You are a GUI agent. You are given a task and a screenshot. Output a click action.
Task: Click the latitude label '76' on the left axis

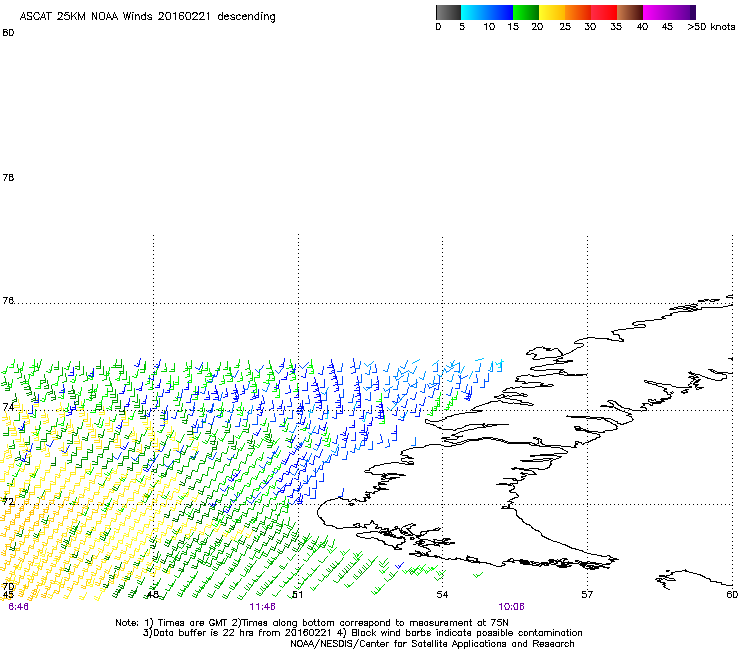8,301
